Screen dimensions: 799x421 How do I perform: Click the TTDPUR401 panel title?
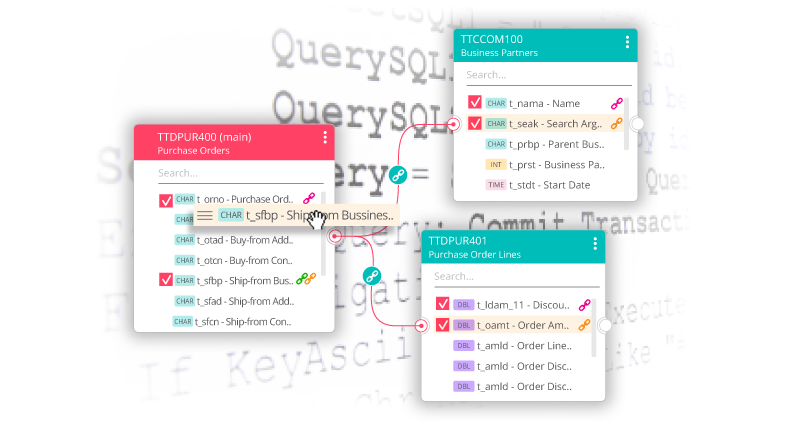(x=458, y=241)
